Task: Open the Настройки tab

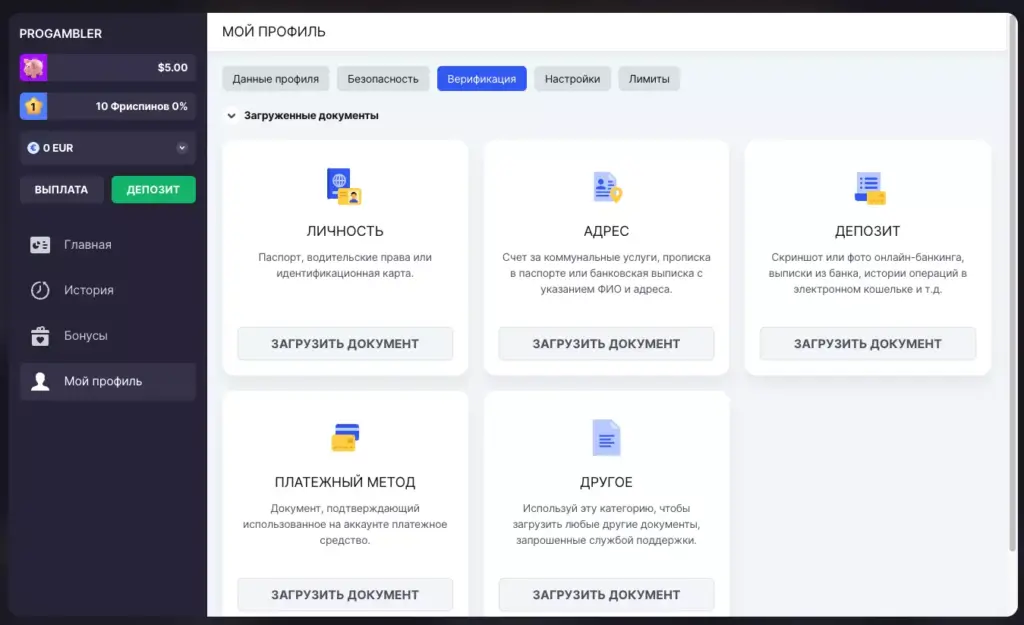Action: 572,78
